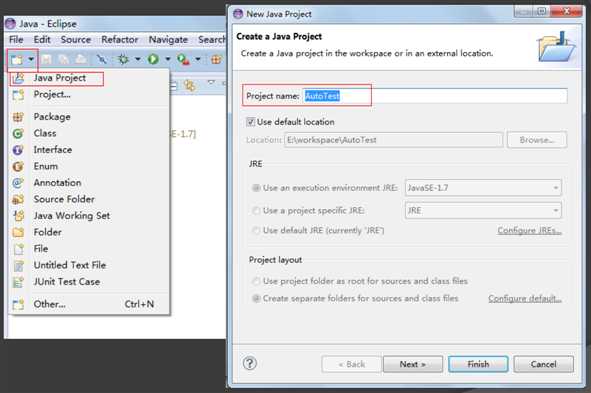591x393 pixels.
Task: Expand the Debug dropdown arrow in toolbar
Action: click(138, 59)
